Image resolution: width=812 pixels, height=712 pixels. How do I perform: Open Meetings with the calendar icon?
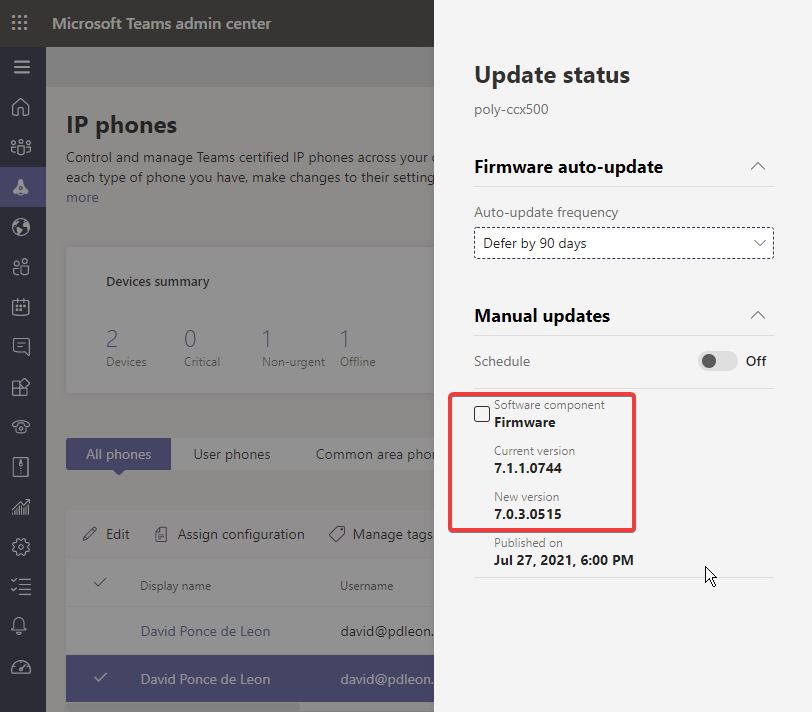tap(20, 307)
